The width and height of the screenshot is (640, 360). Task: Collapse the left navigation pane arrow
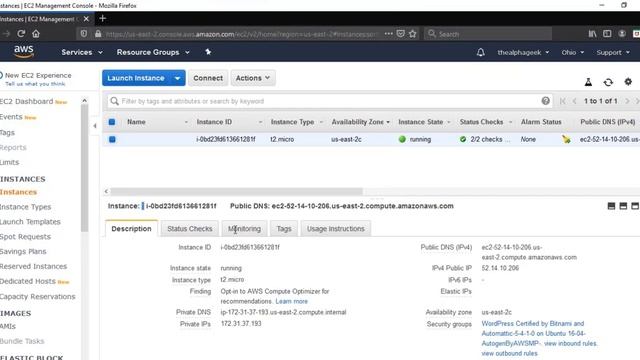click(x=95, y=126)
